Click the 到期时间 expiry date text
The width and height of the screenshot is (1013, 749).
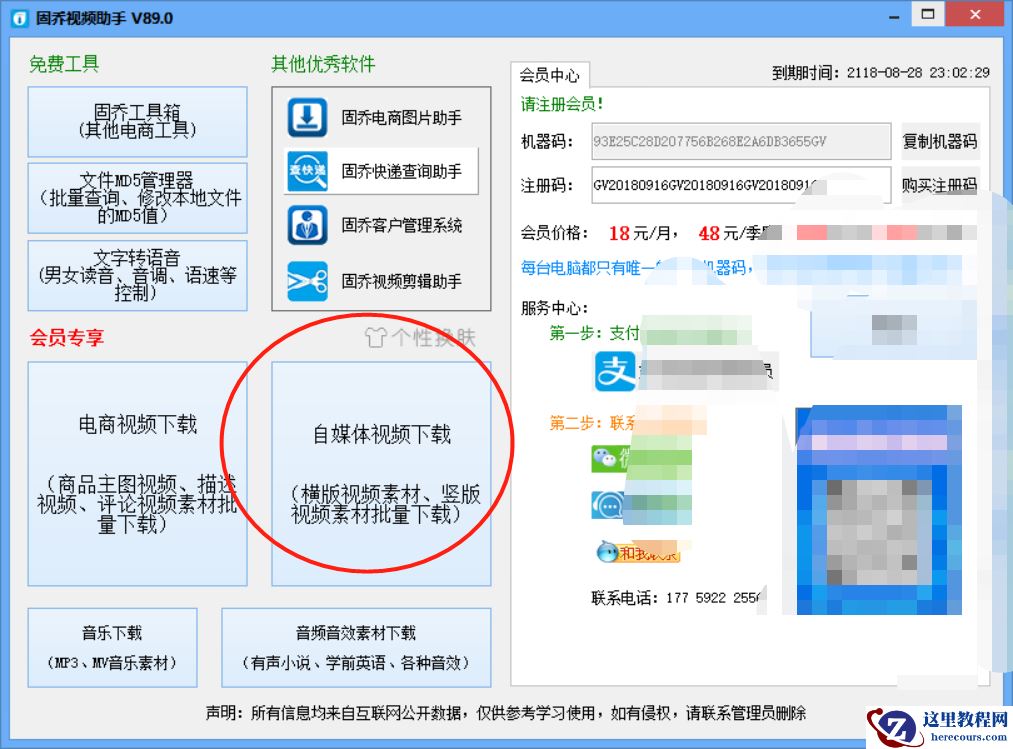(x=881, y=72)
